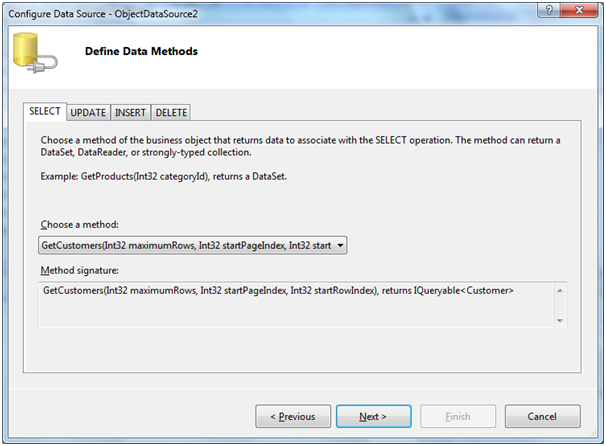
Task: Click the Method signature label
Action: click(x=80, y=270)
